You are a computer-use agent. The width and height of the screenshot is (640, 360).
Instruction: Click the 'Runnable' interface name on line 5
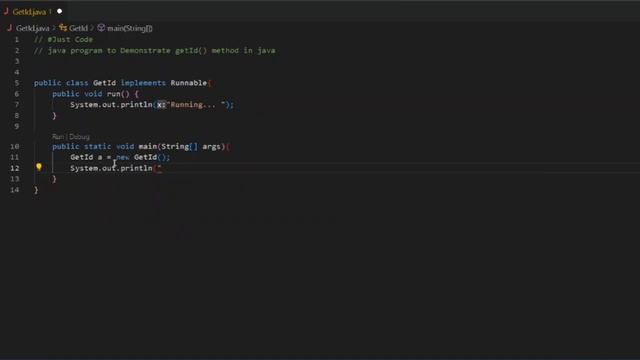click(189, 83)
